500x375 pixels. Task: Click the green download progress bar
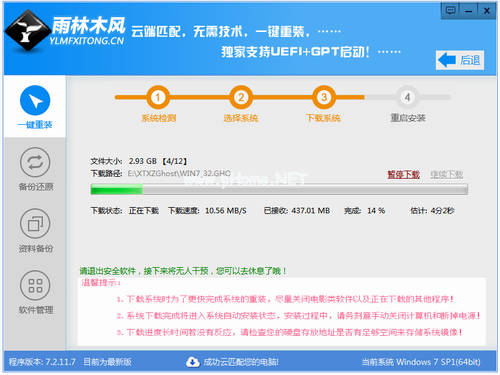[279, 189]
